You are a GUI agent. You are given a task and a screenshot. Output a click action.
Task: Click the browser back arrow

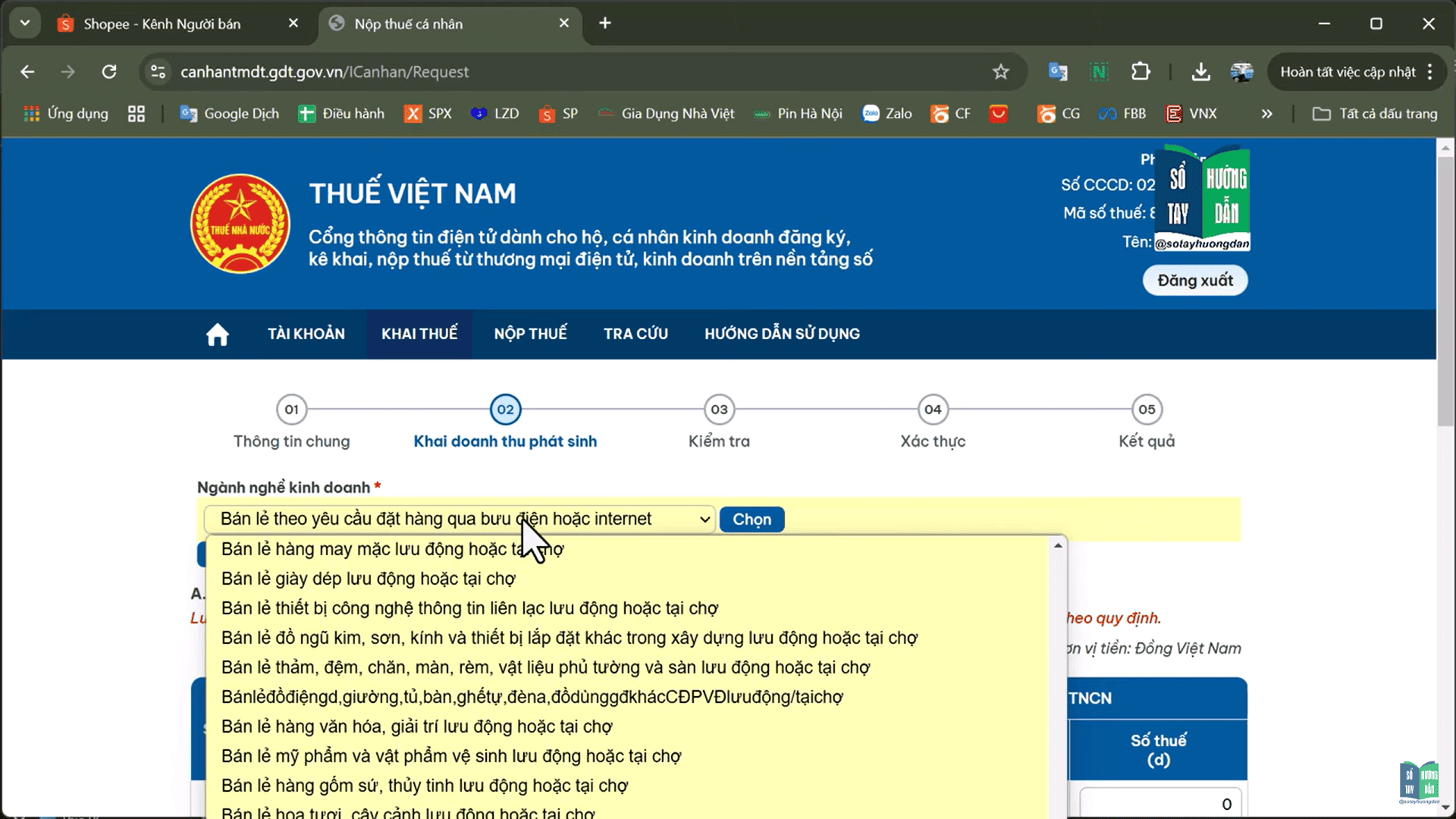[x=27, y=72]
